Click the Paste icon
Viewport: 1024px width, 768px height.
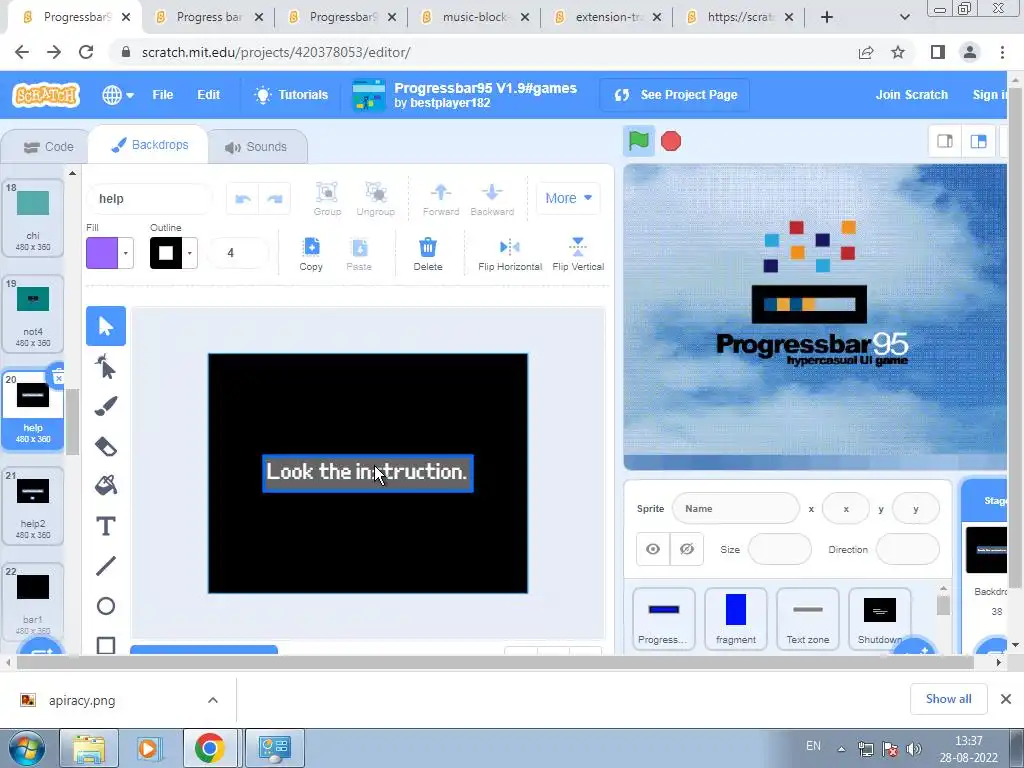(359, 253)
